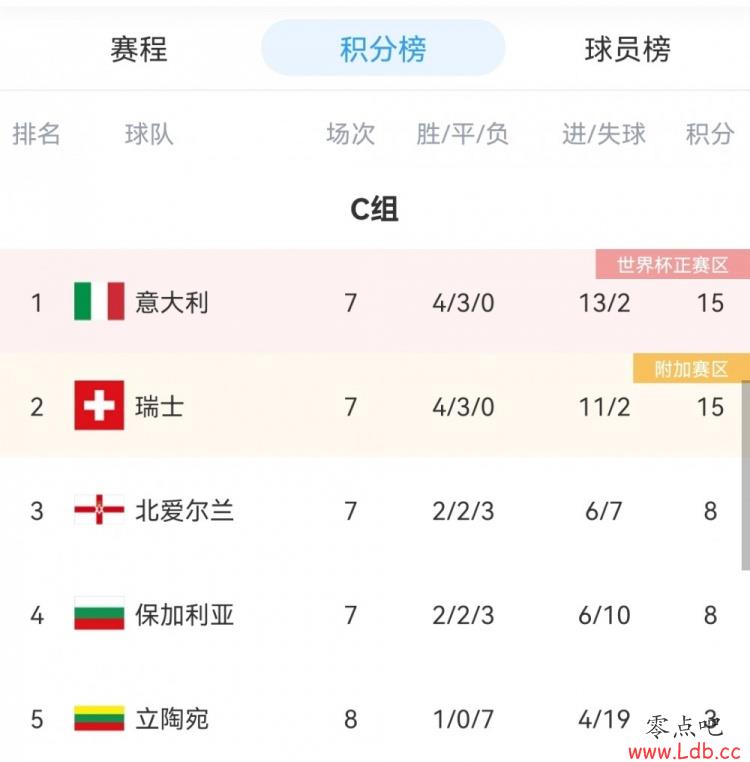Switch to the 球员榜 tab
750x762 pixels.
tap(628, 50)
